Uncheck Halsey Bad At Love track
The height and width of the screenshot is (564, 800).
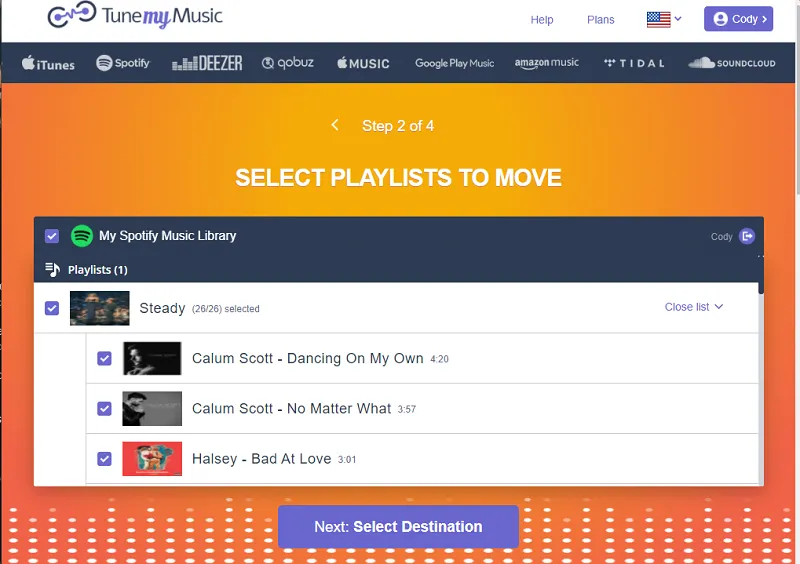(x=105, y=458)
